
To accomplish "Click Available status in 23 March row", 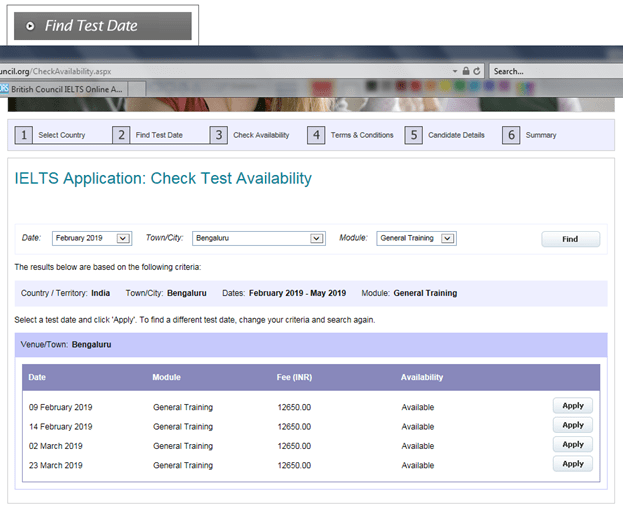I will click(418, 466).
